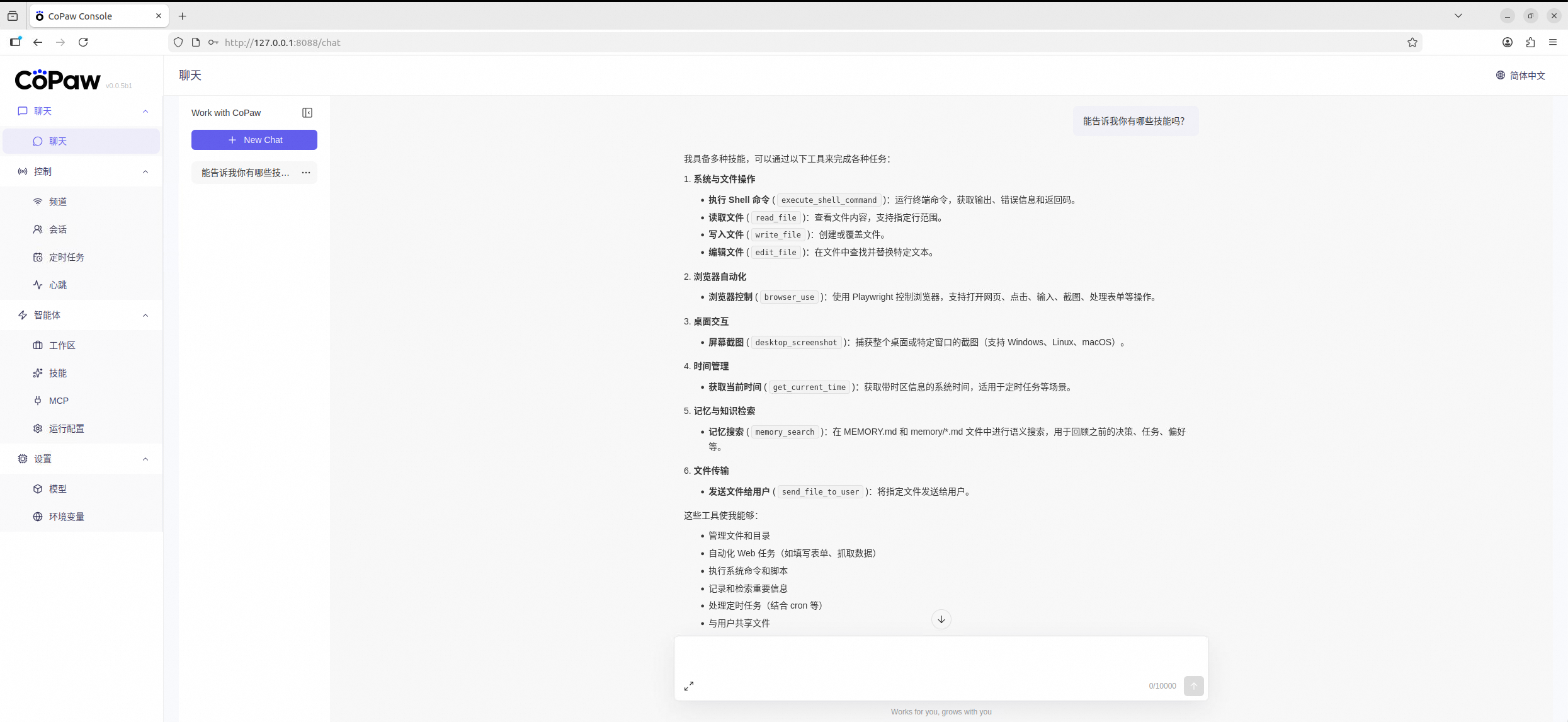Viewport: 1568px width, 722px height.
Task: Open the Firefox sidebar toggle icon
Action: (15, 42)
